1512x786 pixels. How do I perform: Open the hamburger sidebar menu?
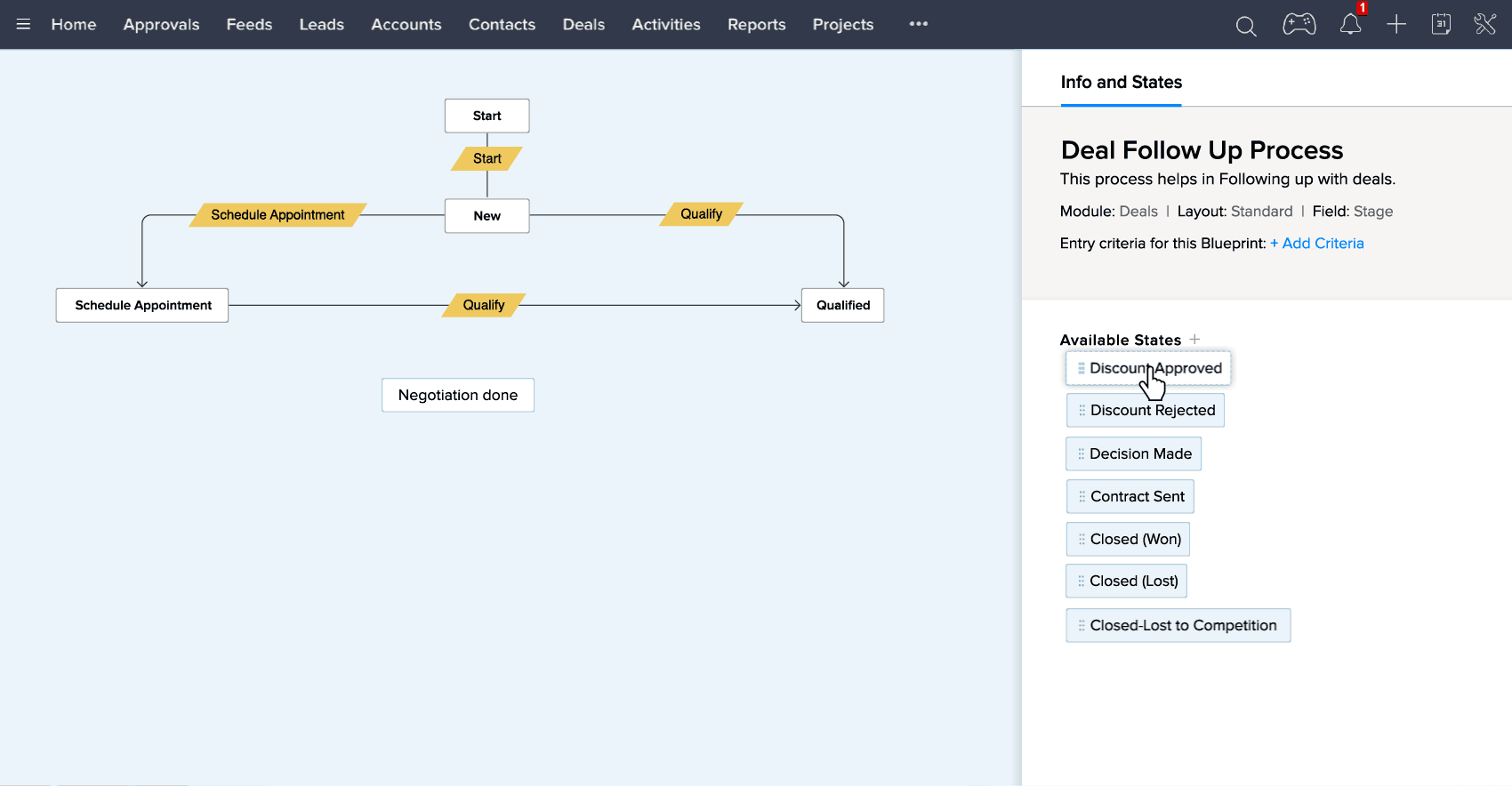[x=23, y=24]
